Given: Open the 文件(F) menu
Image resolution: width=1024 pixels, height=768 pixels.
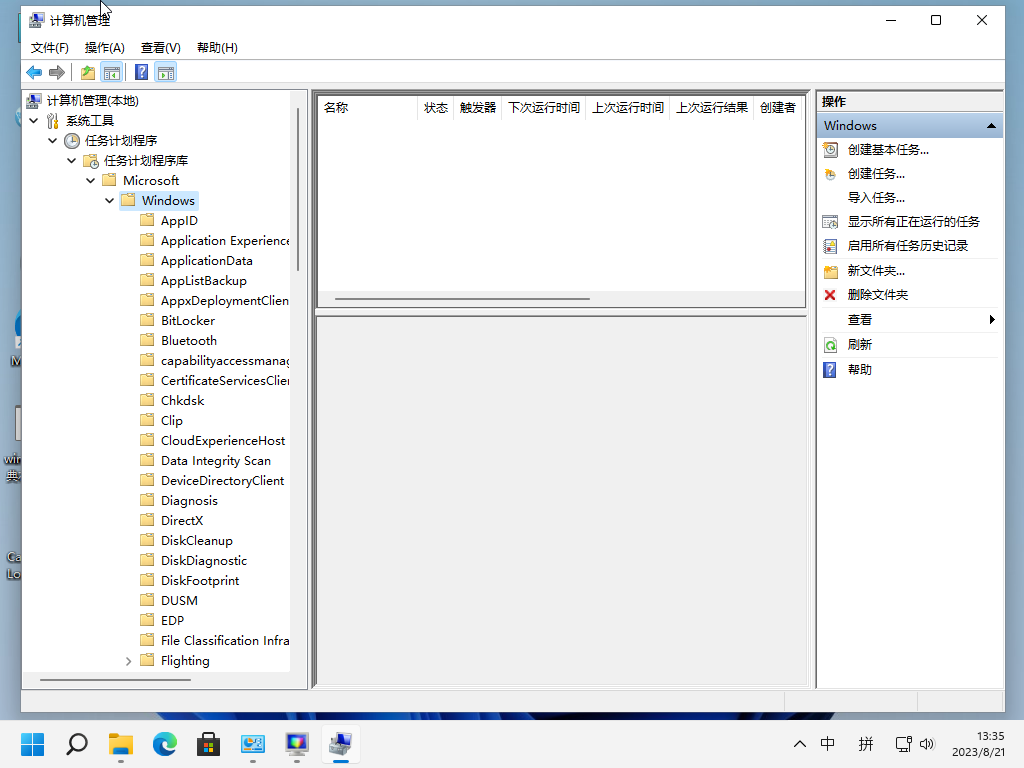Looking at the screenshot, I should [50, 48].
